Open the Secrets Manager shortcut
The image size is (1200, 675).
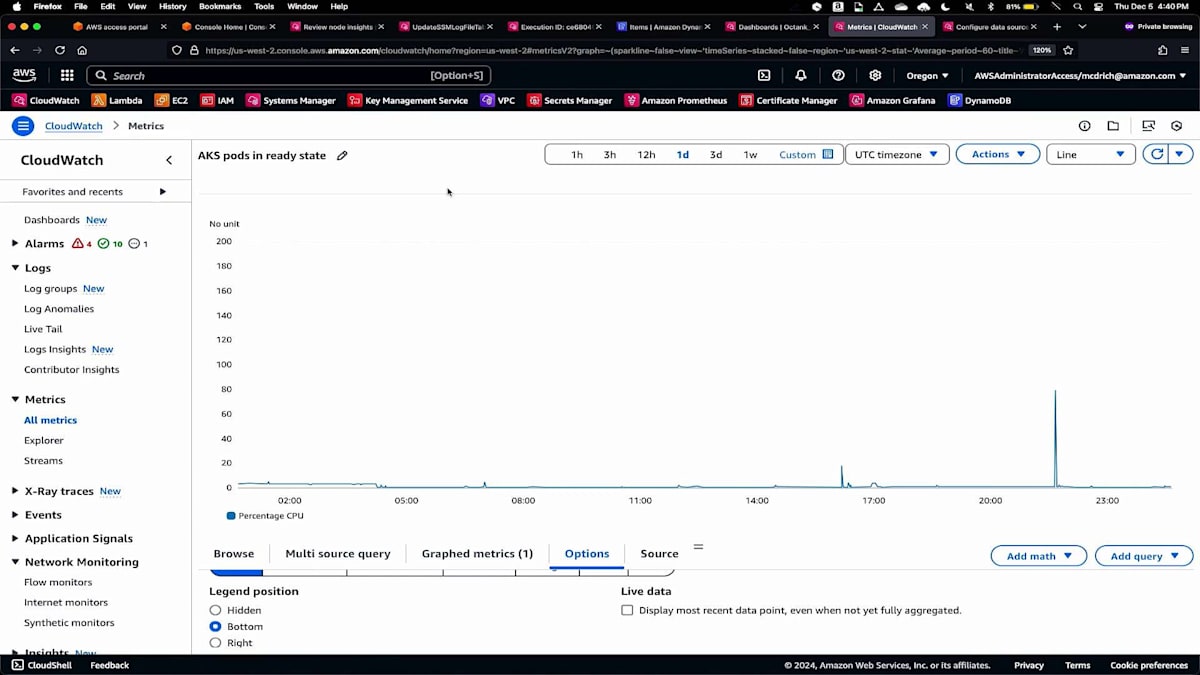click(570, 100)
